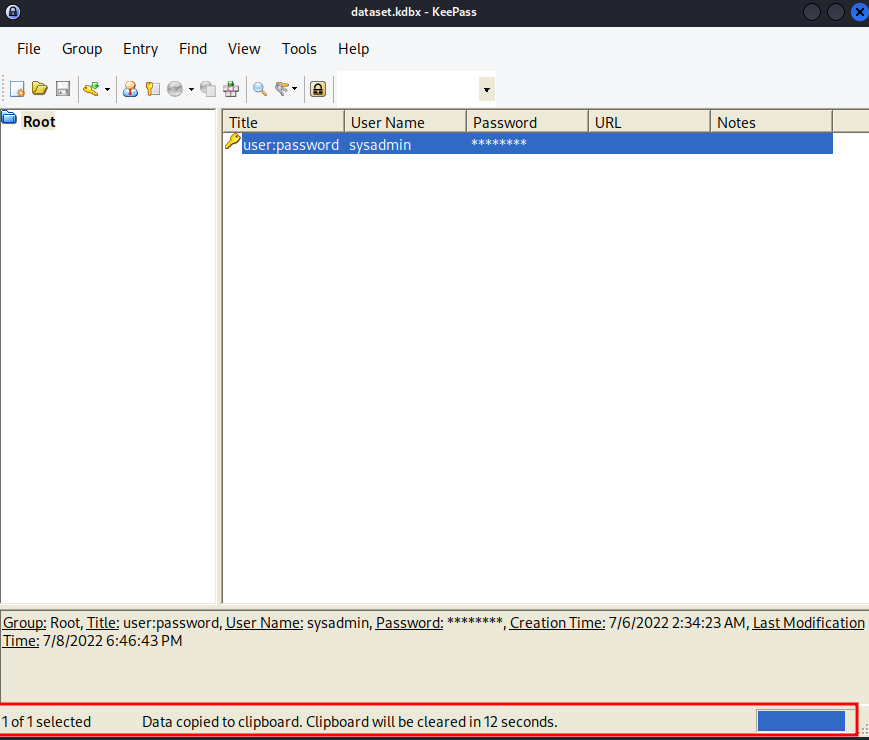This screenshot has width=869, height=740.
Task: Click the KeePass lock icon in title bar
Action: 13,12
